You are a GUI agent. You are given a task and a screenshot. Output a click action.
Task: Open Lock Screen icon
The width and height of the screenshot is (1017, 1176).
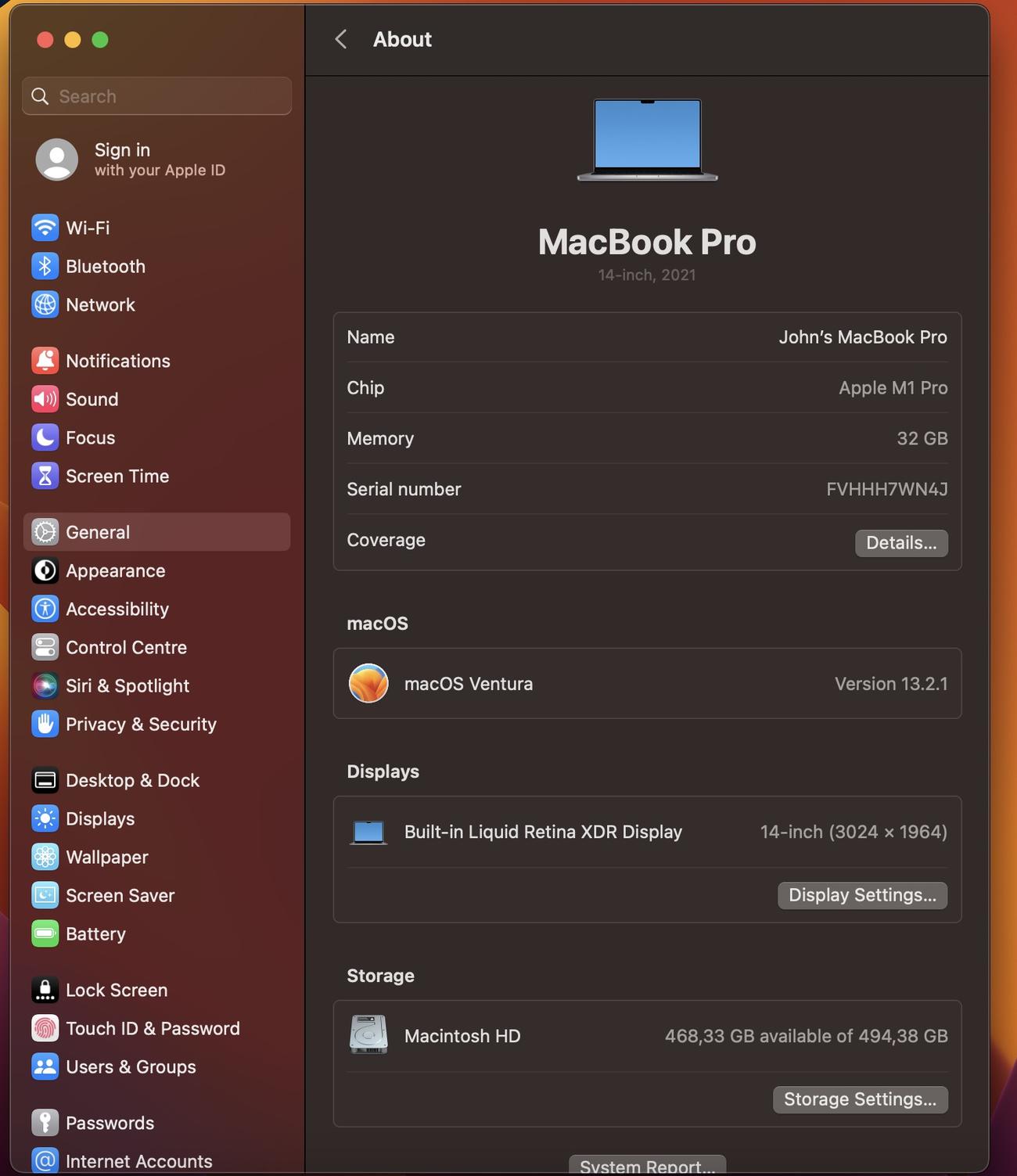click(45, 990)
